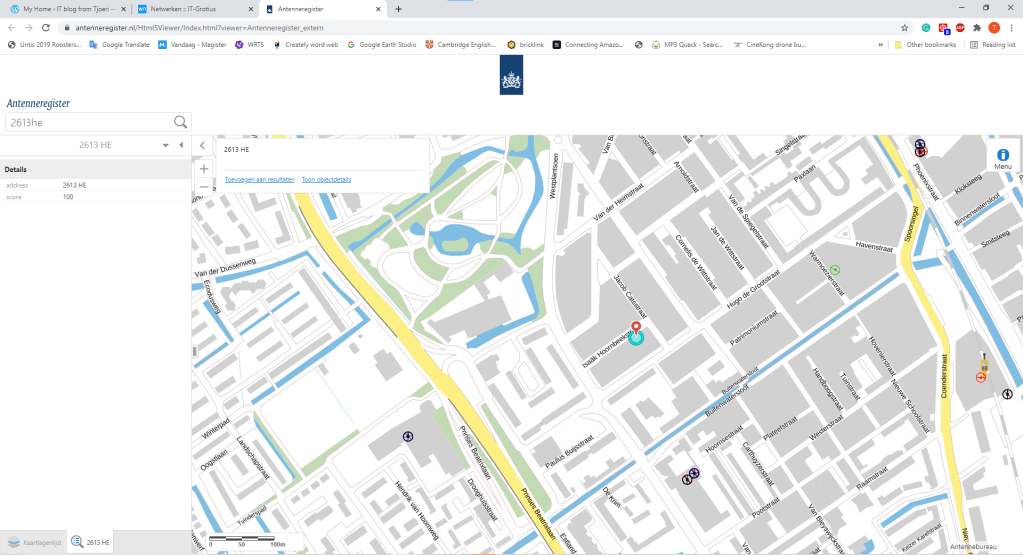This screenshot has height=555, width=1023.
Task: Zoom in the map with plus button
Action: (x=204, y=169)
